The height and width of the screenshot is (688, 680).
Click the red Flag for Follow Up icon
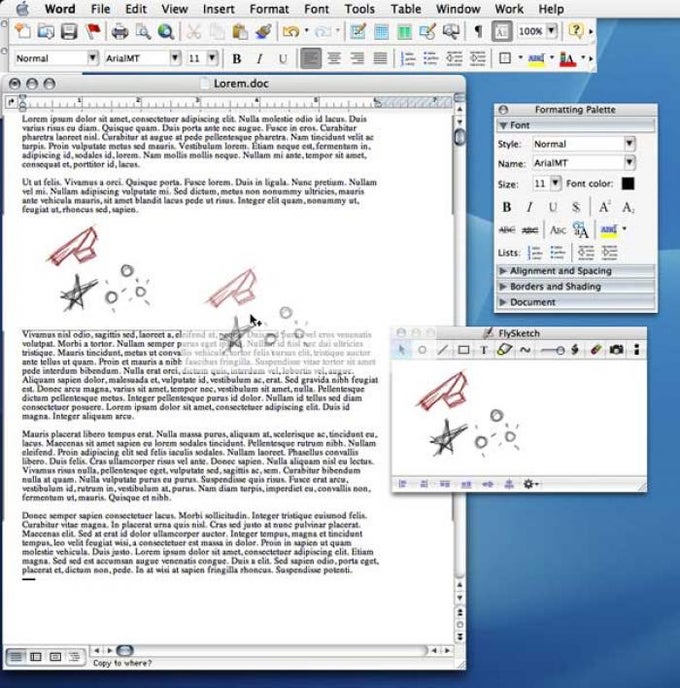pos(93,31)
